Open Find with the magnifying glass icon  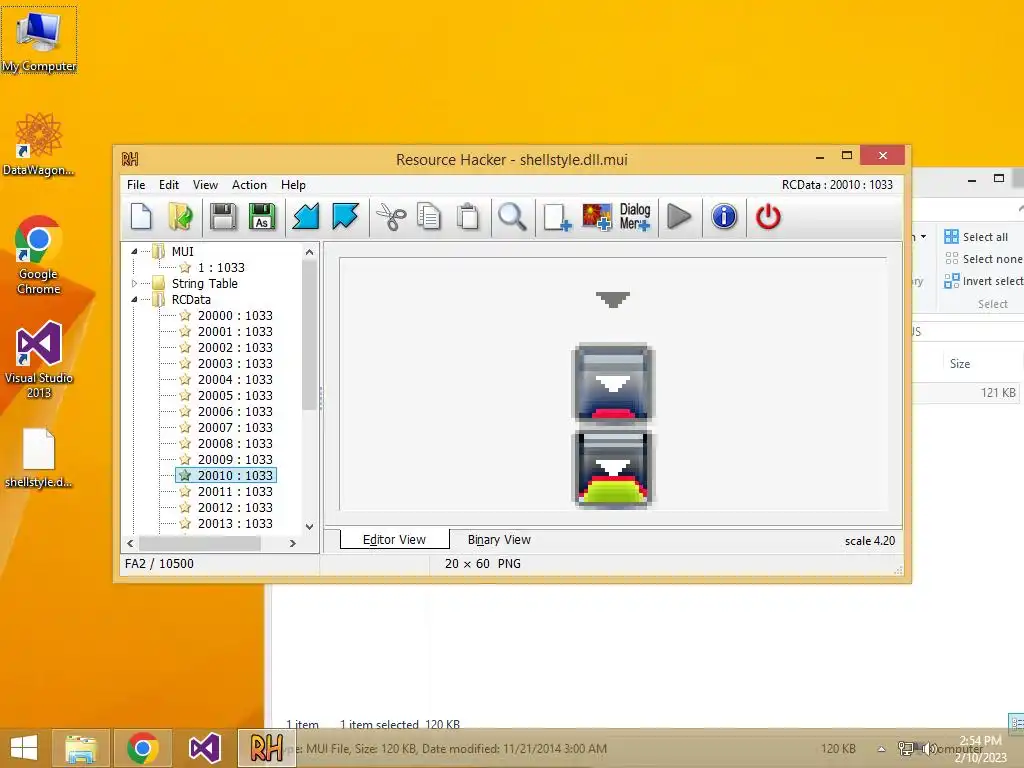coord(512,217)
